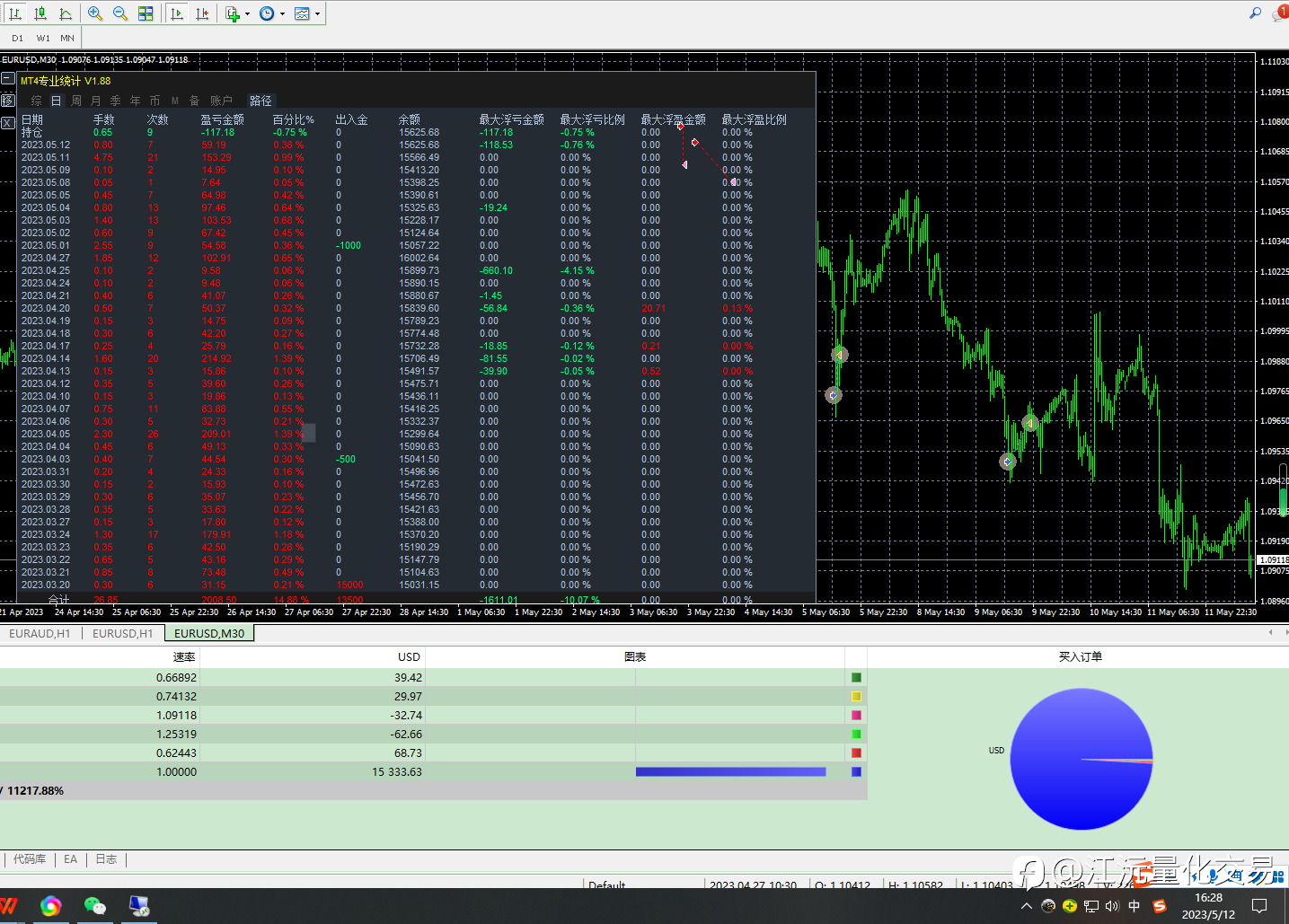Open the MT4 terminal taskbar icon
Screen dimensions: 1289x924
click(x=138, y=906)
